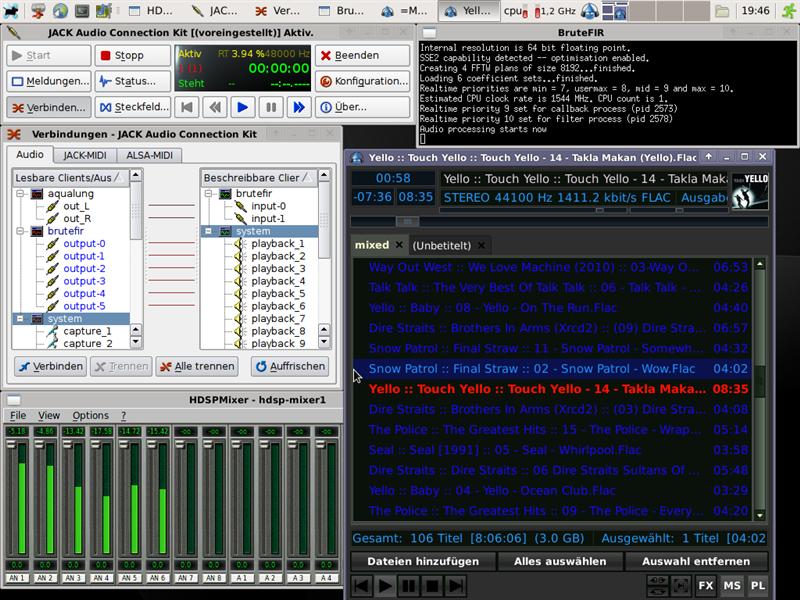Pause the JACK transport

(x=270, y=106)
